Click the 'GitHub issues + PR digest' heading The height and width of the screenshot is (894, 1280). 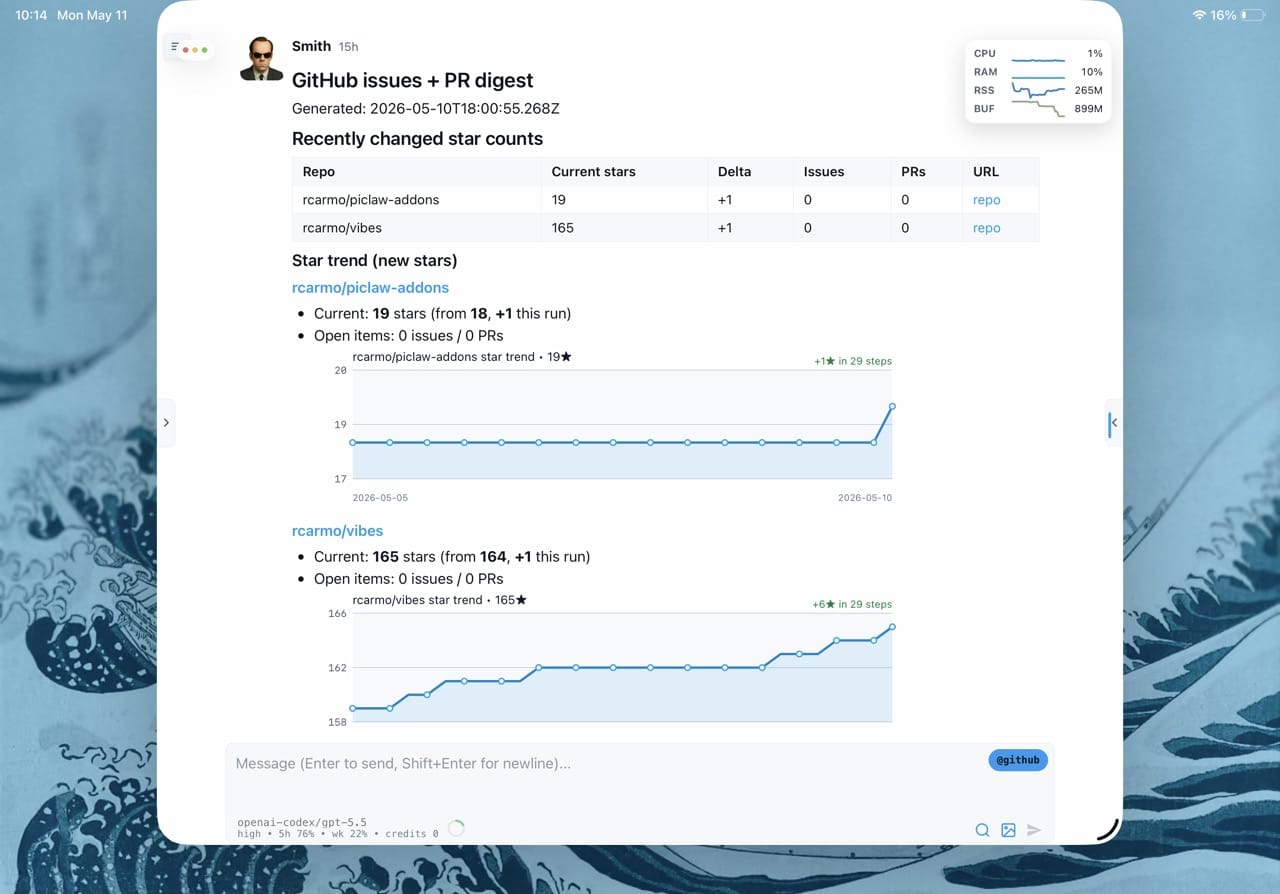tap(412, 80)
